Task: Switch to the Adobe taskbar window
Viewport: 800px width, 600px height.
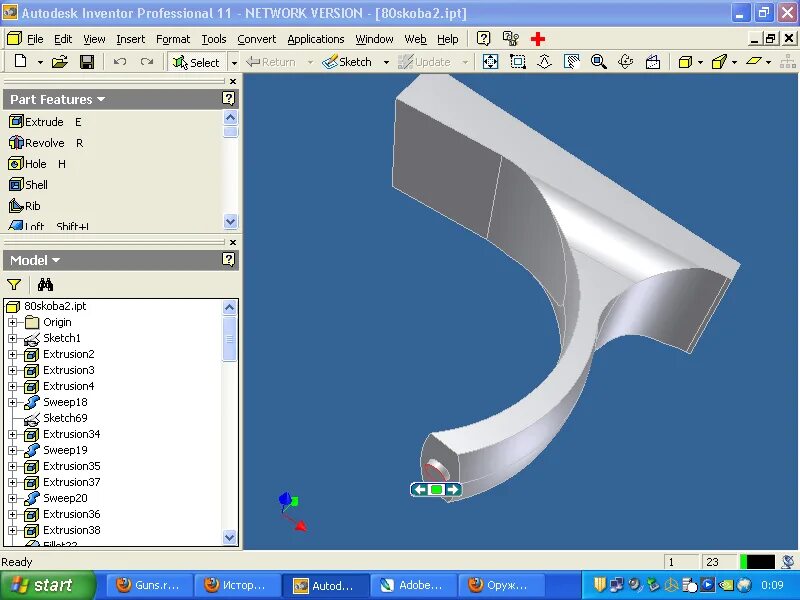Action: [413, 585]
